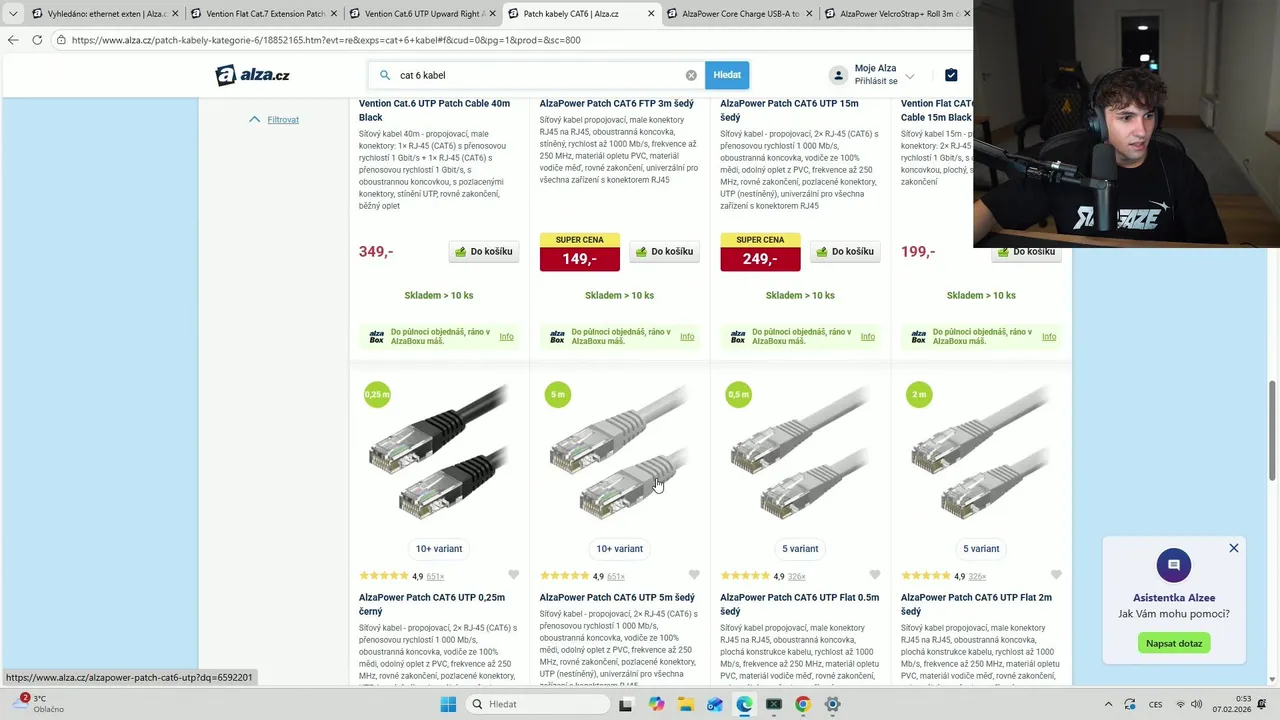Viewport: 1280px width, 720px height.
Task: Open the weather widget showing 3°C
Action: tap(40, 704)
